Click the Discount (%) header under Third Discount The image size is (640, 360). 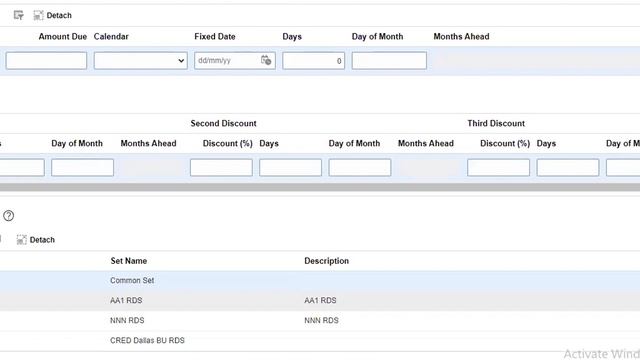pos(505,143)
